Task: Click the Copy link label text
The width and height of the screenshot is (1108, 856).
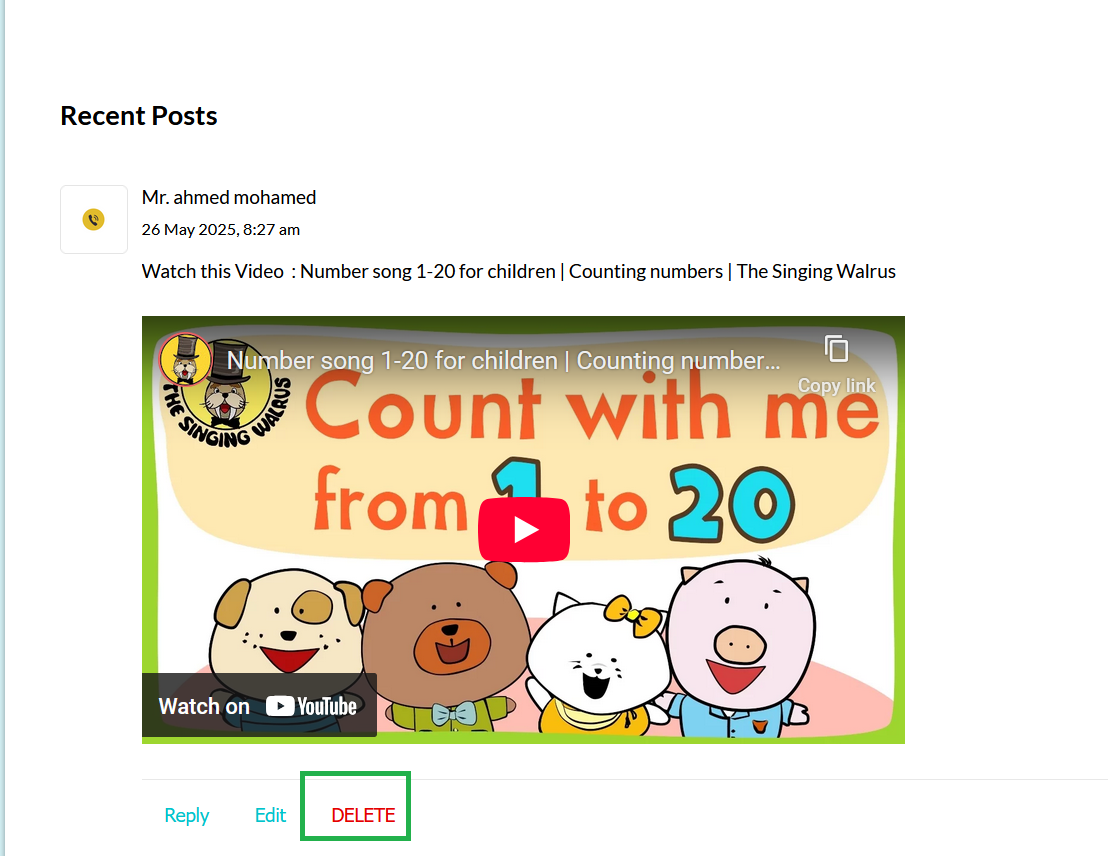Action: [x=837, y=385]
